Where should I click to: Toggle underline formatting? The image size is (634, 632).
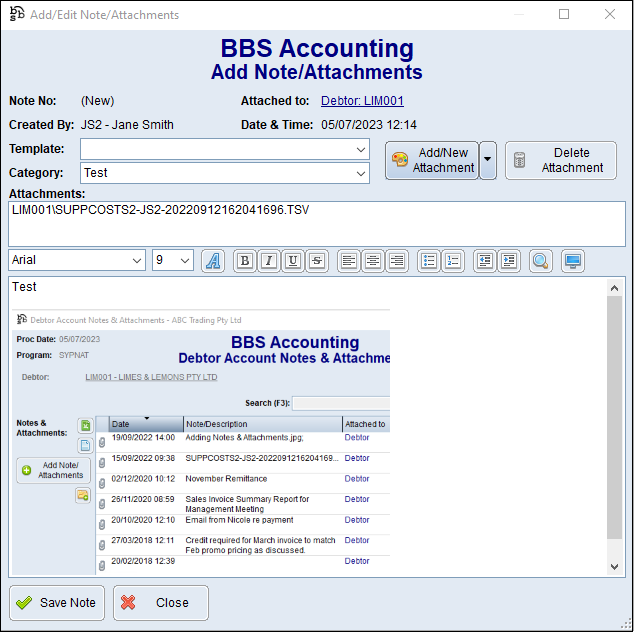(292, 261)
